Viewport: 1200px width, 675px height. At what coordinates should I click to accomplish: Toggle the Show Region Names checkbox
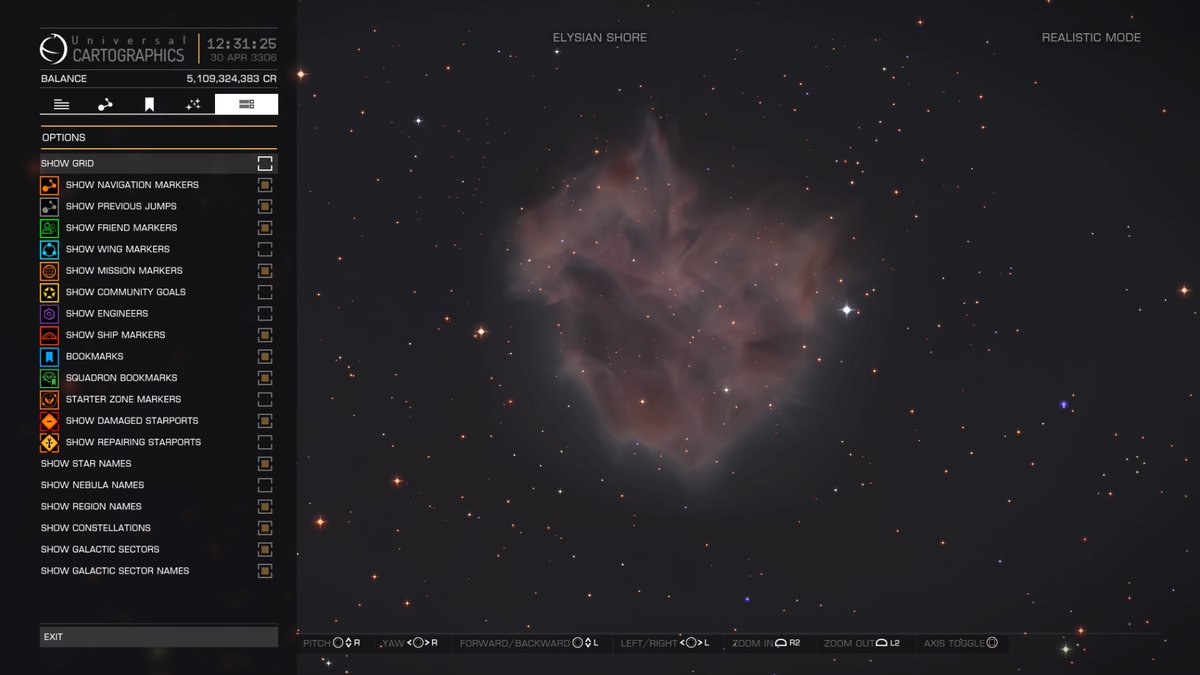coord(265,507)
